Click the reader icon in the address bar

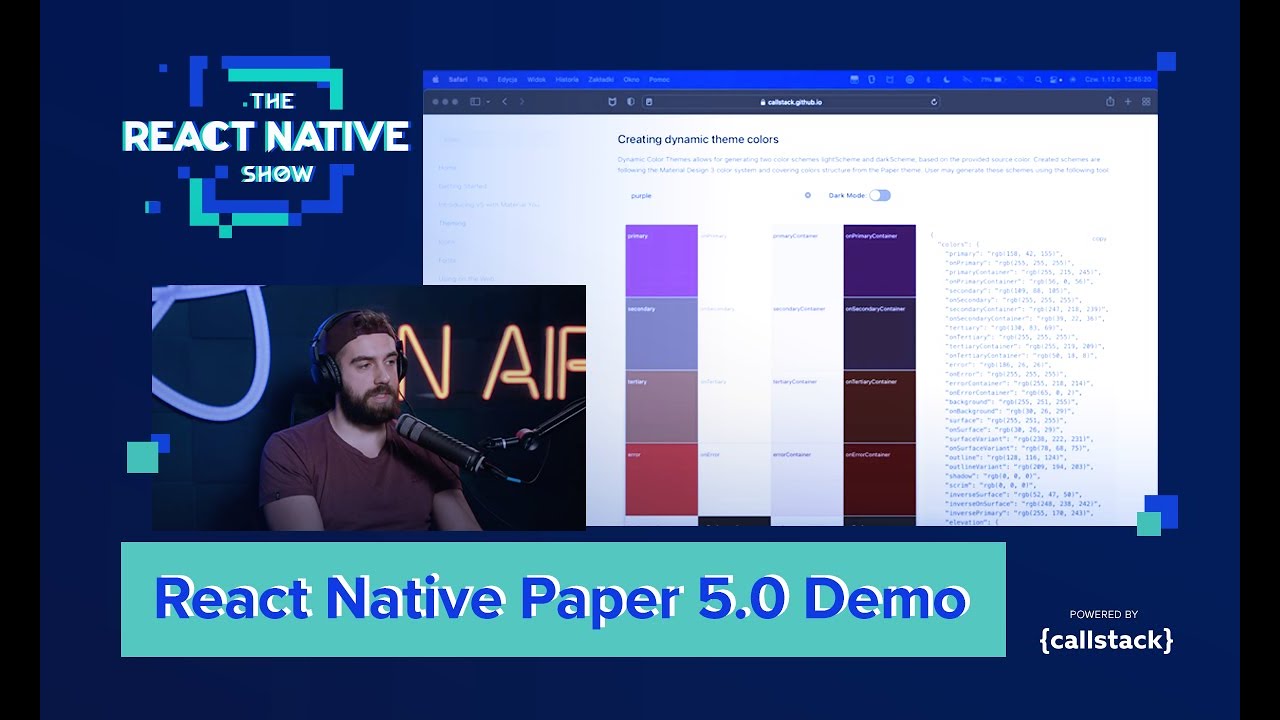649,102
